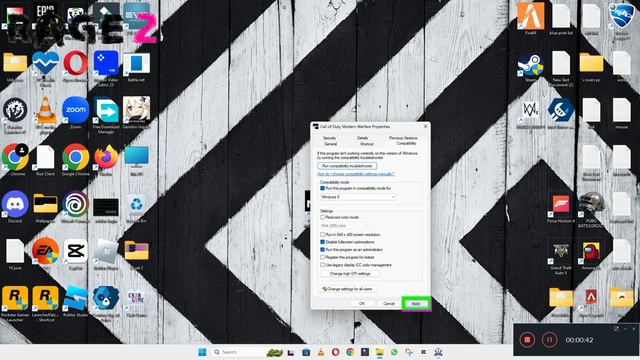Enable Run in 640 x 480 screen resolution
The width and height of the screenshot is (640, 360).
(x=322, y=235)
